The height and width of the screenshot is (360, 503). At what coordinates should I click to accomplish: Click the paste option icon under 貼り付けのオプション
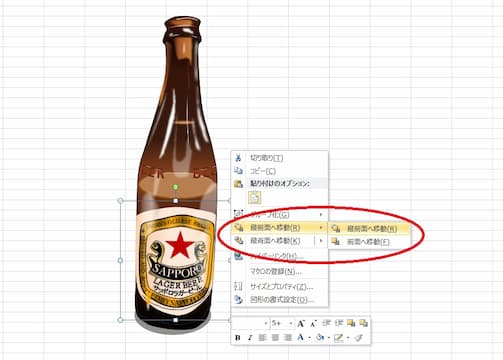click(254, 198)
